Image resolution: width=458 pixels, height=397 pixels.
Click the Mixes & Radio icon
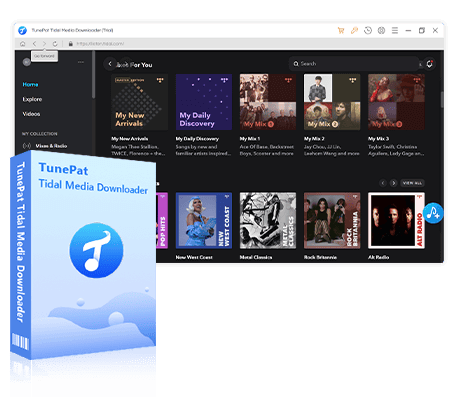point(27,146)
